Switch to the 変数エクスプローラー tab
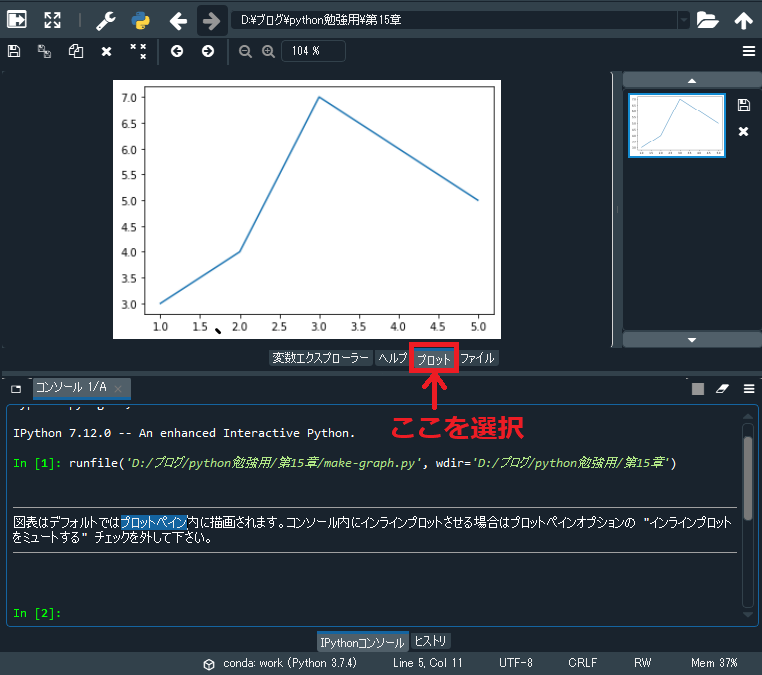The height and width of the screenshot is (675, 762). [x=321, y=358]
